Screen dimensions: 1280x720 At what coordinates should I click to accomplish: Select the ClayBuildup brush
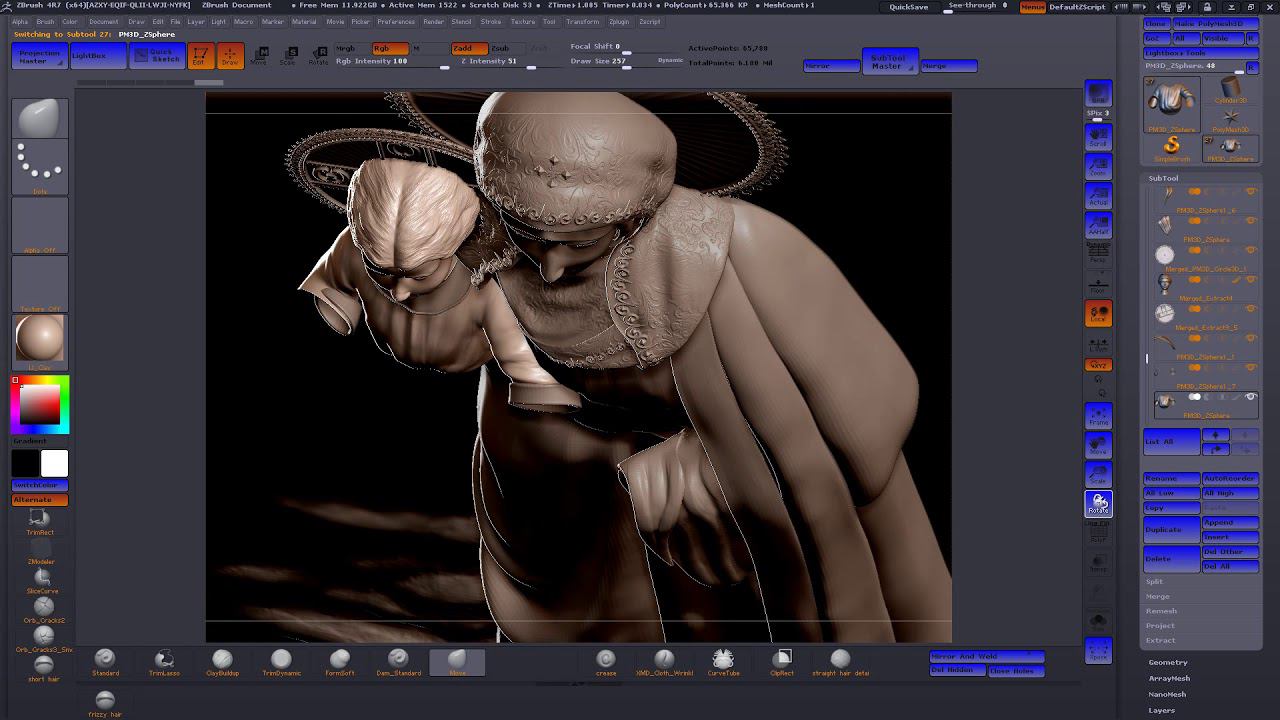coord(222,661)
